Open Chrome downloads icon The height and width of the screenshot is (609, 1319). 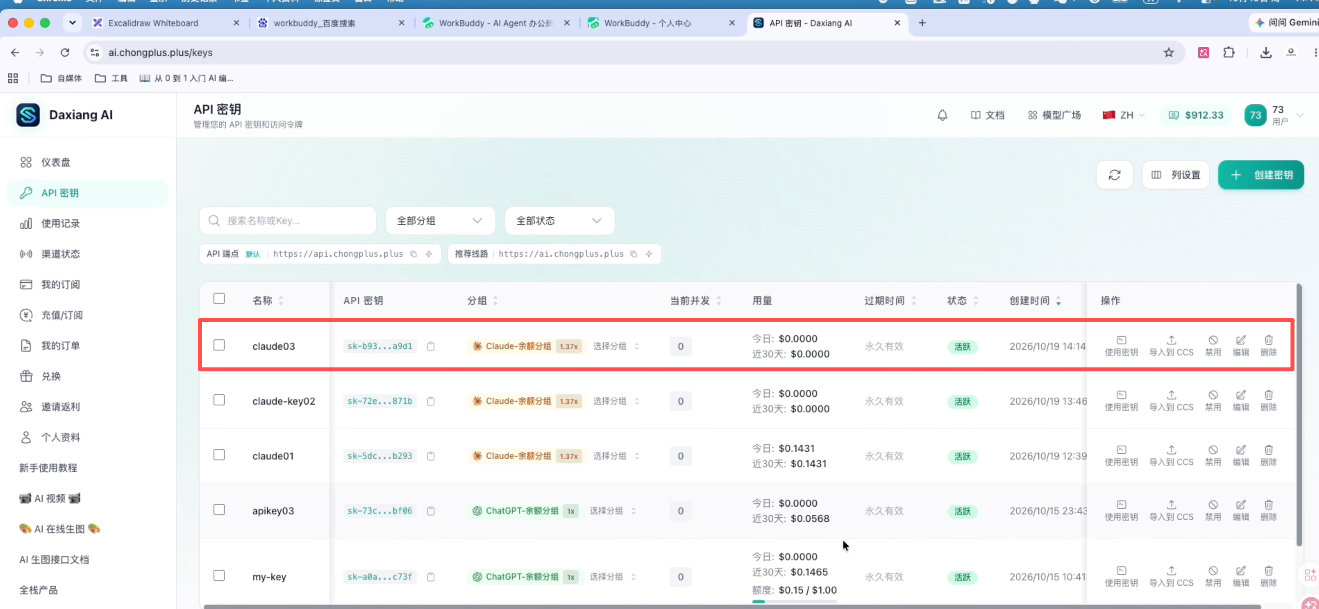pos(1265,52)
